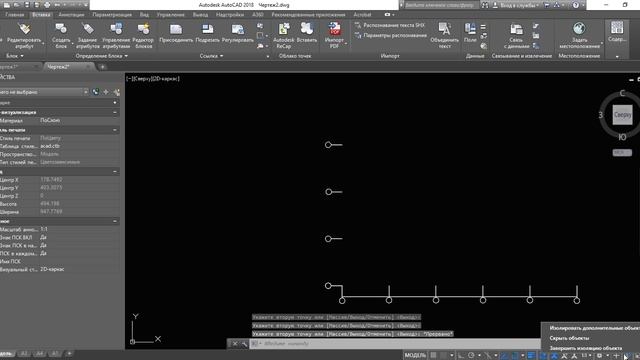Toggle isolate objects icon in status bar
This screenshot has height=360, width=640.
point(629,356)
